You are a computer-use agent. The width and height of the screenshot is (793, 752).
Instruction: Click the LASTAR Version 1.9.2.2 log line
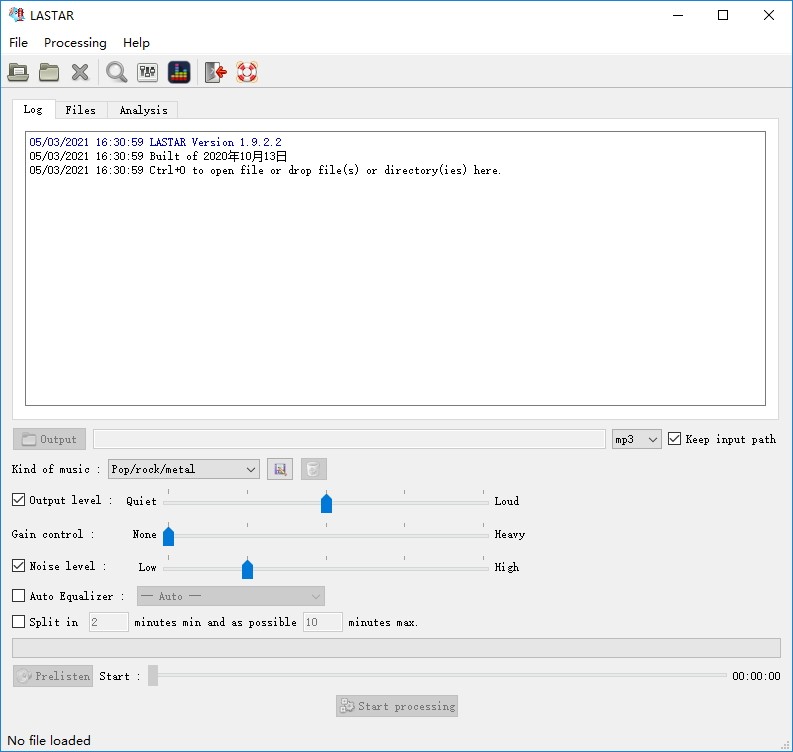pos(155,142)
